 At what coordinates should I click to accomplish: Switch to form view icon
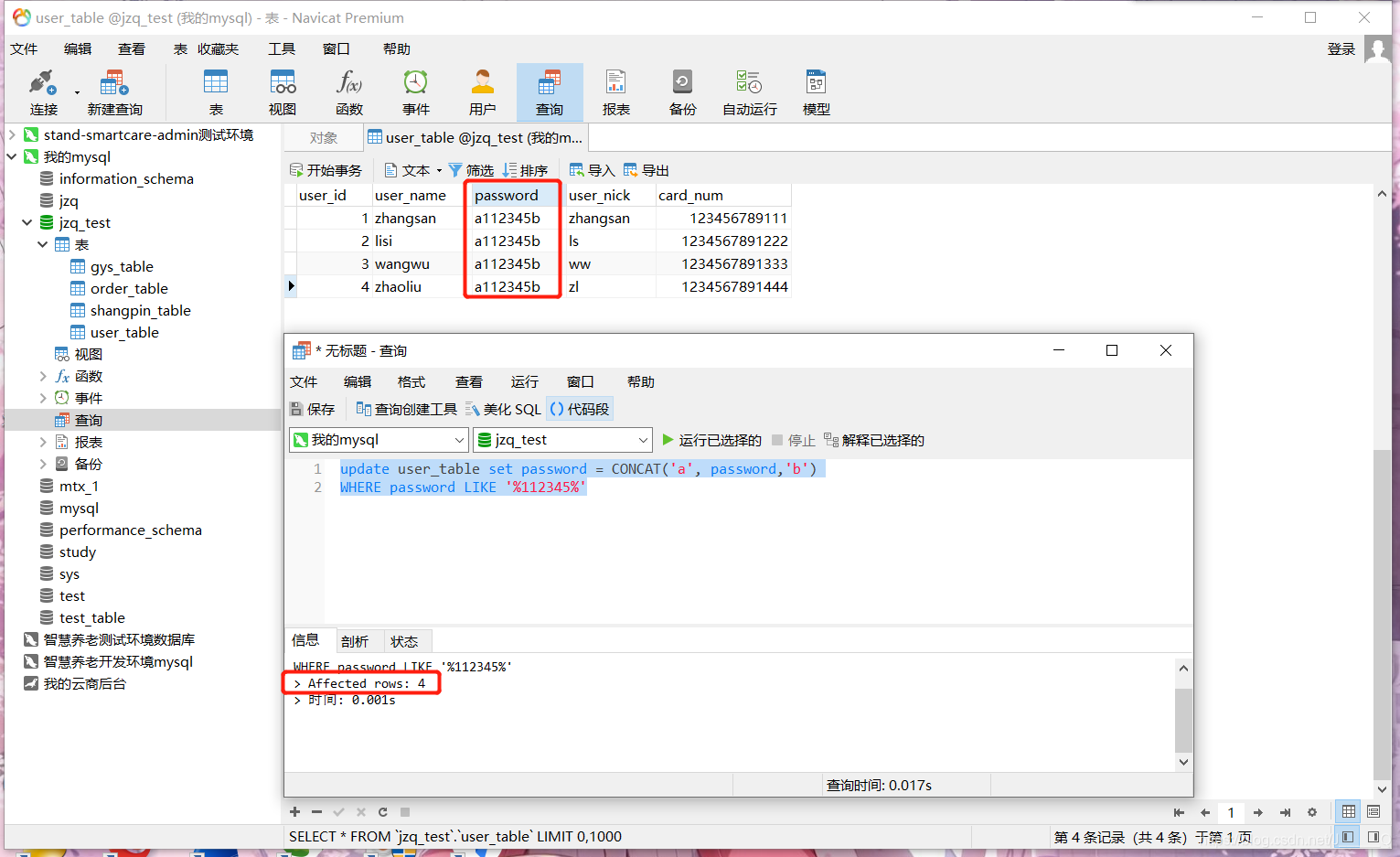(1373, 811)
